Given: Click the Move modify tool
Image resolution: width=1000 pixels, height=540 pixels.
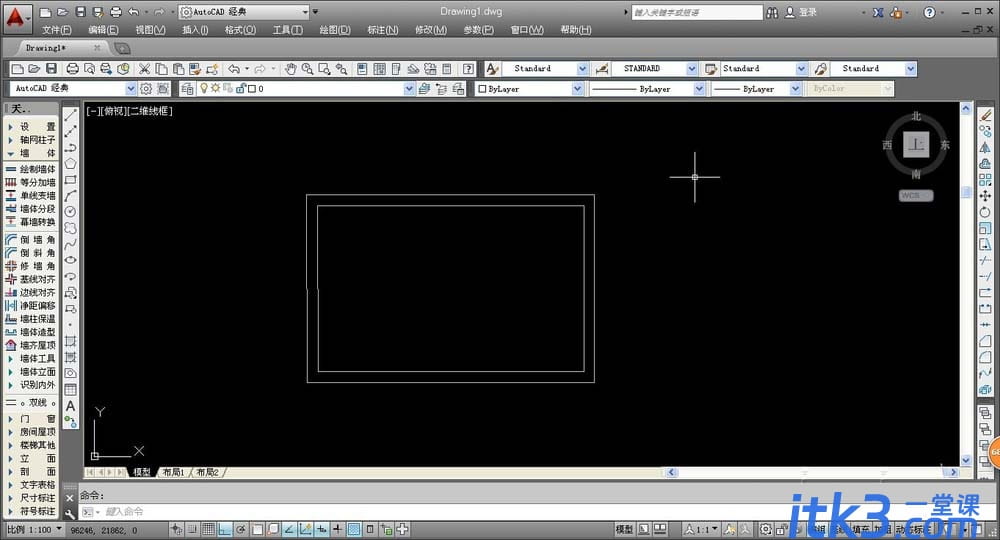Looking at the screenshot, I should tap(985, 196).
